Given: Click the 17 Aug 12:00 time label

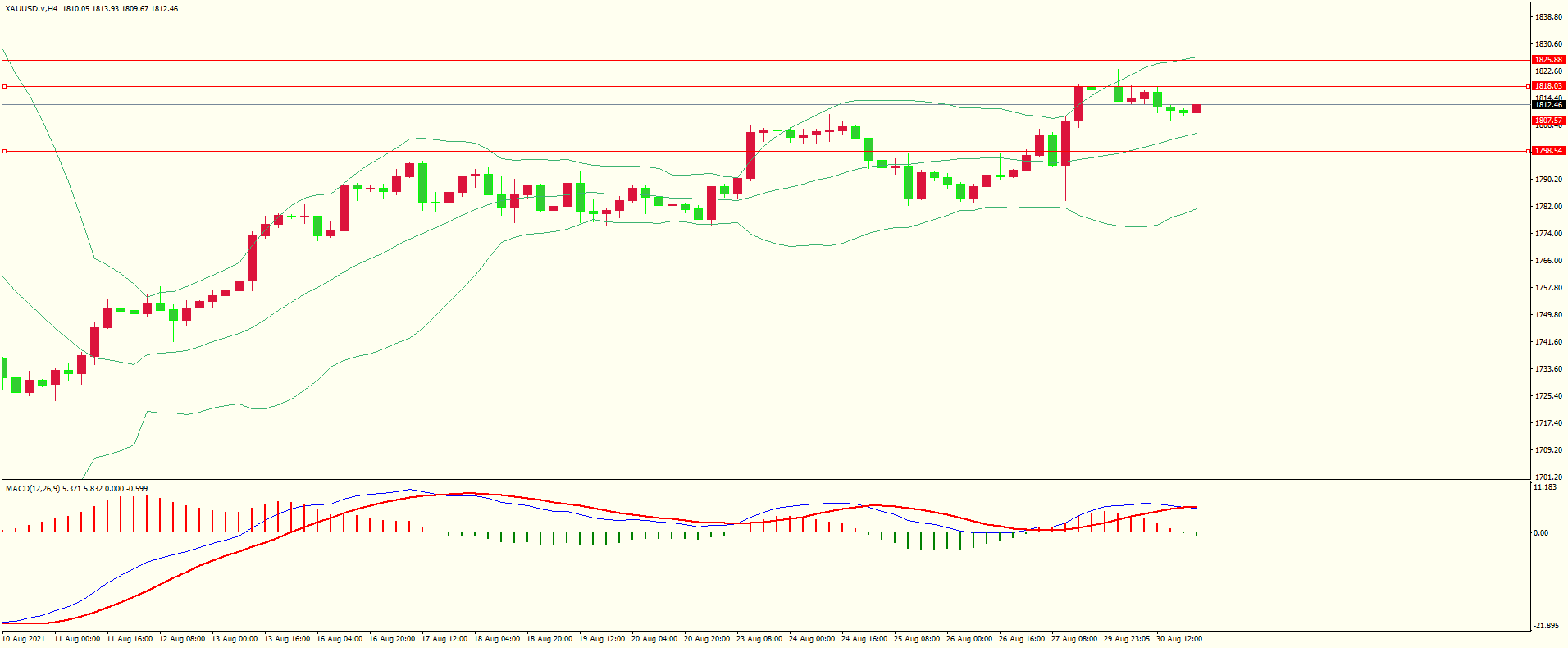Looking at the screenshot, I should (444, 639).
